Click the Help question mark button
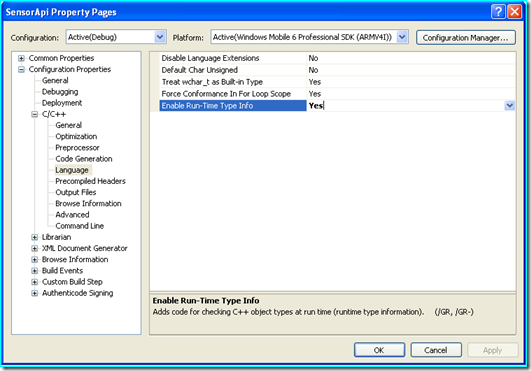 [x=498, y=12]
